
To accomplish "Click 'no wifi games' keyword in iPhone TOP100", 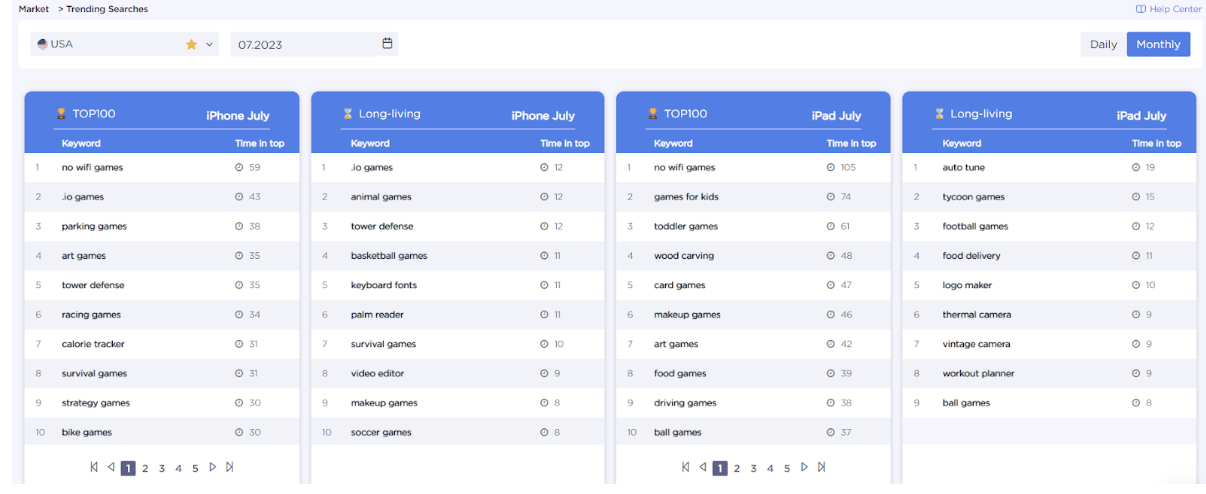I will tap(92, 168).
